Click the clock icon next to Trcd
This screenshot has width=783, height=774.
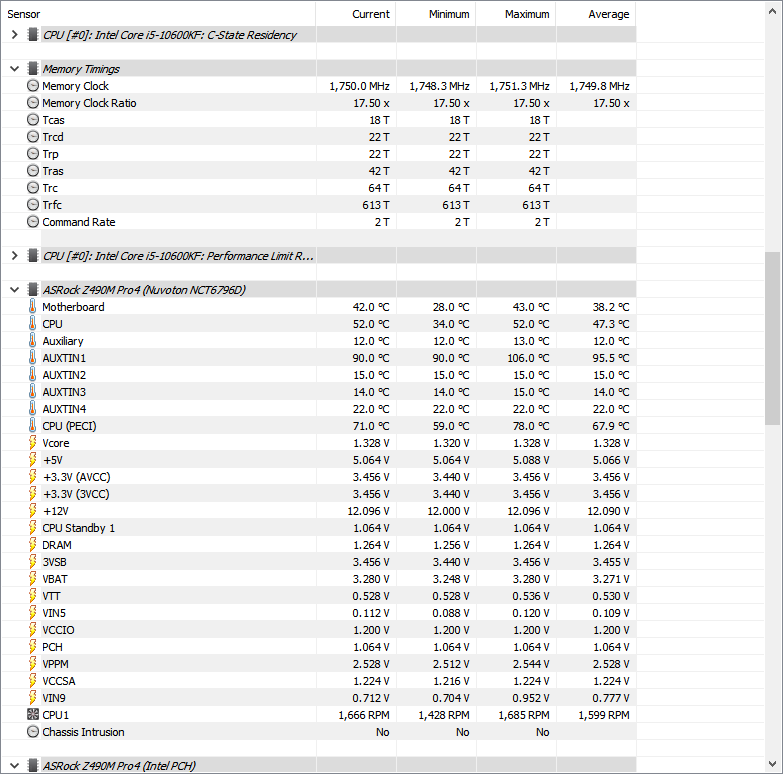pos(33,137)
